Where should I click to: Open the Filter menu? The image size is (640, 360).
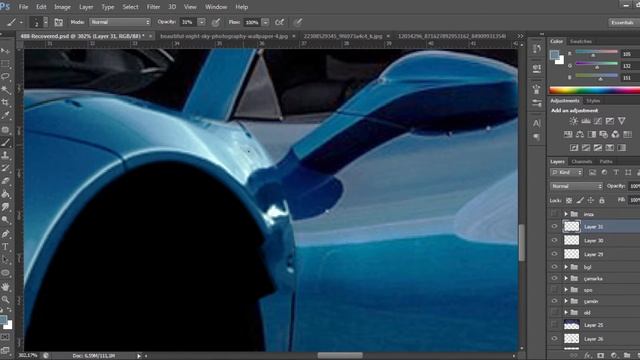click(x=153, y=7)
